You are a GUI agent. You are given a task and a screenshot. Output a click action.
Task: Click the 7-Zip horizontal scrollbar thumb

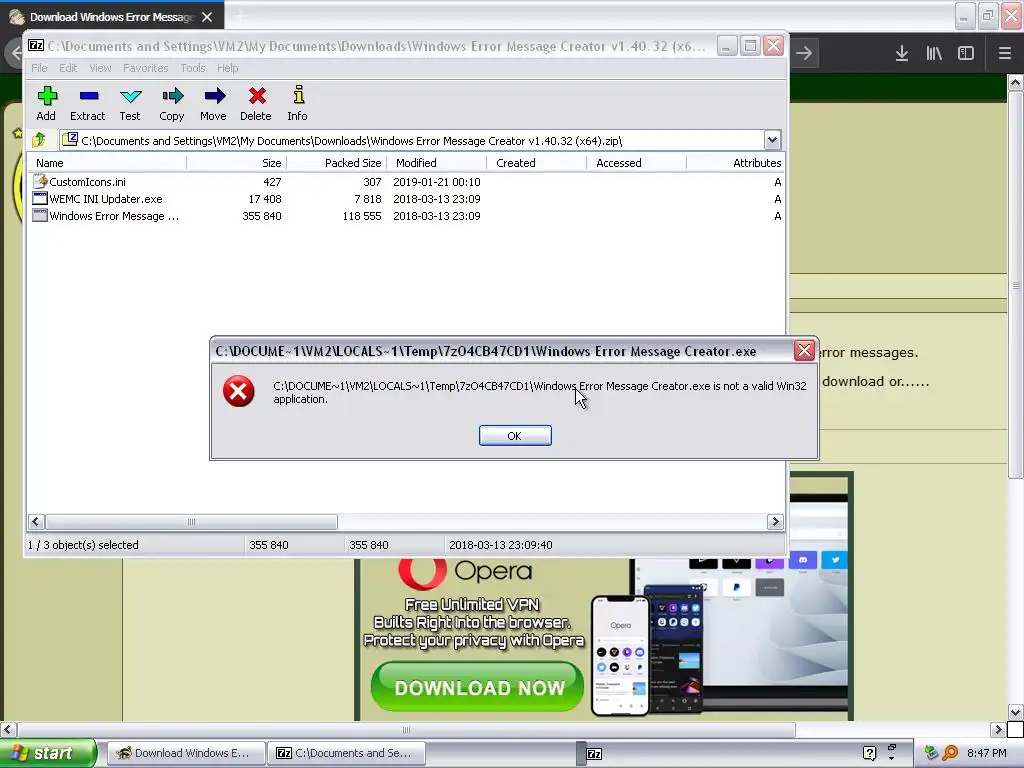[191, 521]
